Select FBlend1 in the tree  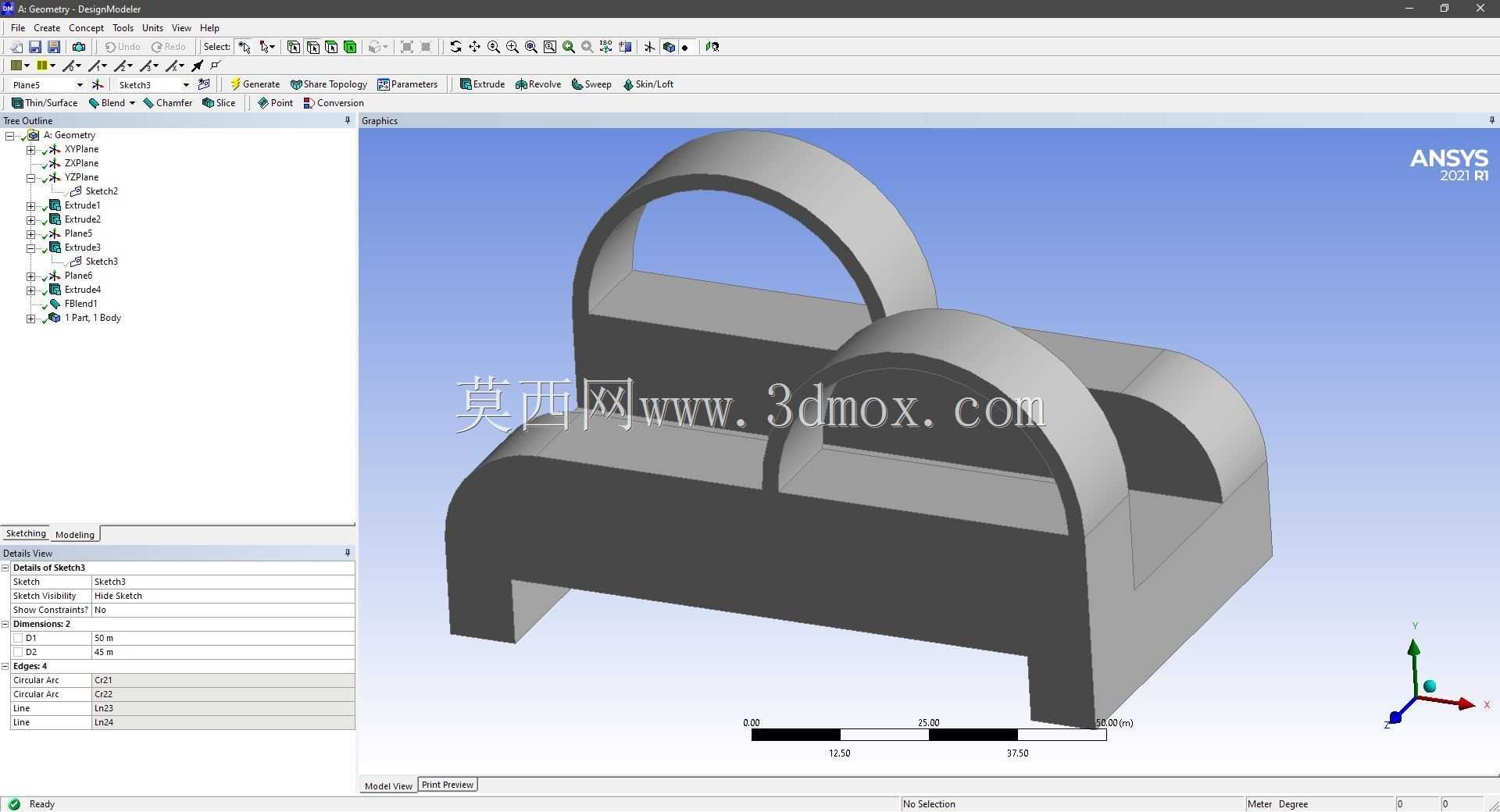pos(80,304)
